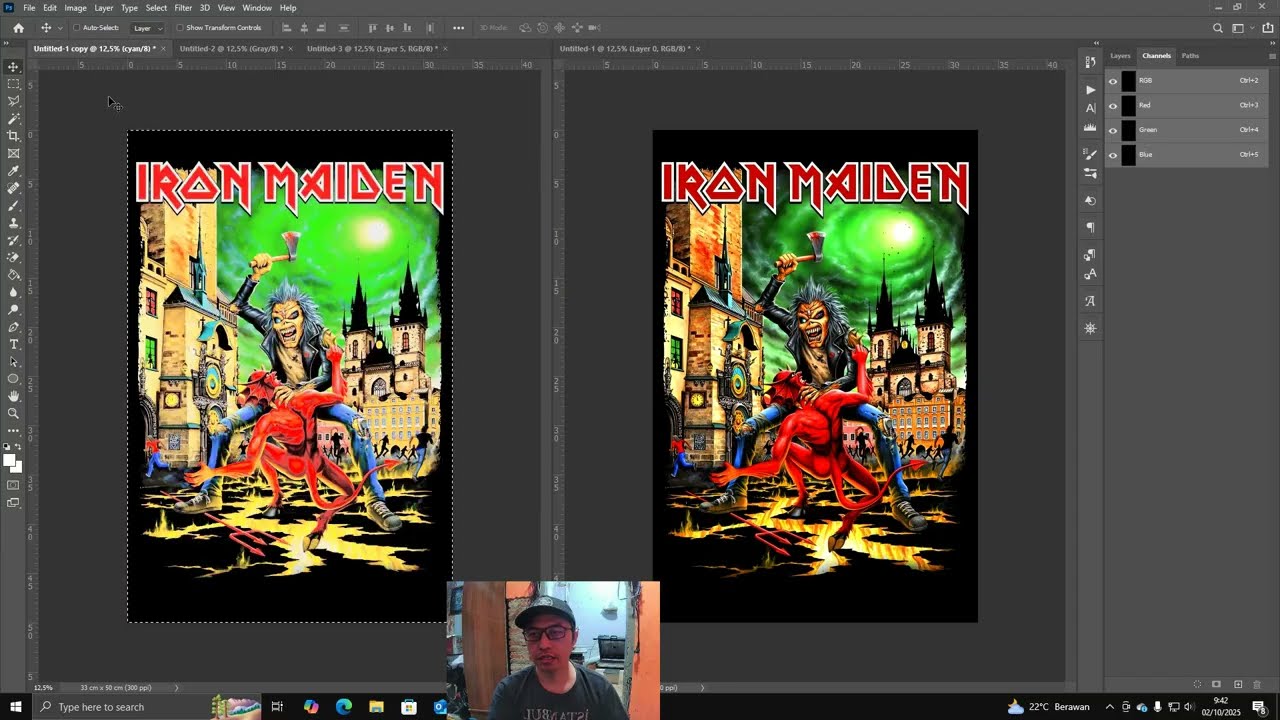Screen dimensions: 1280x720
Task: Open the Image menu
Action: tap(76, 8)
